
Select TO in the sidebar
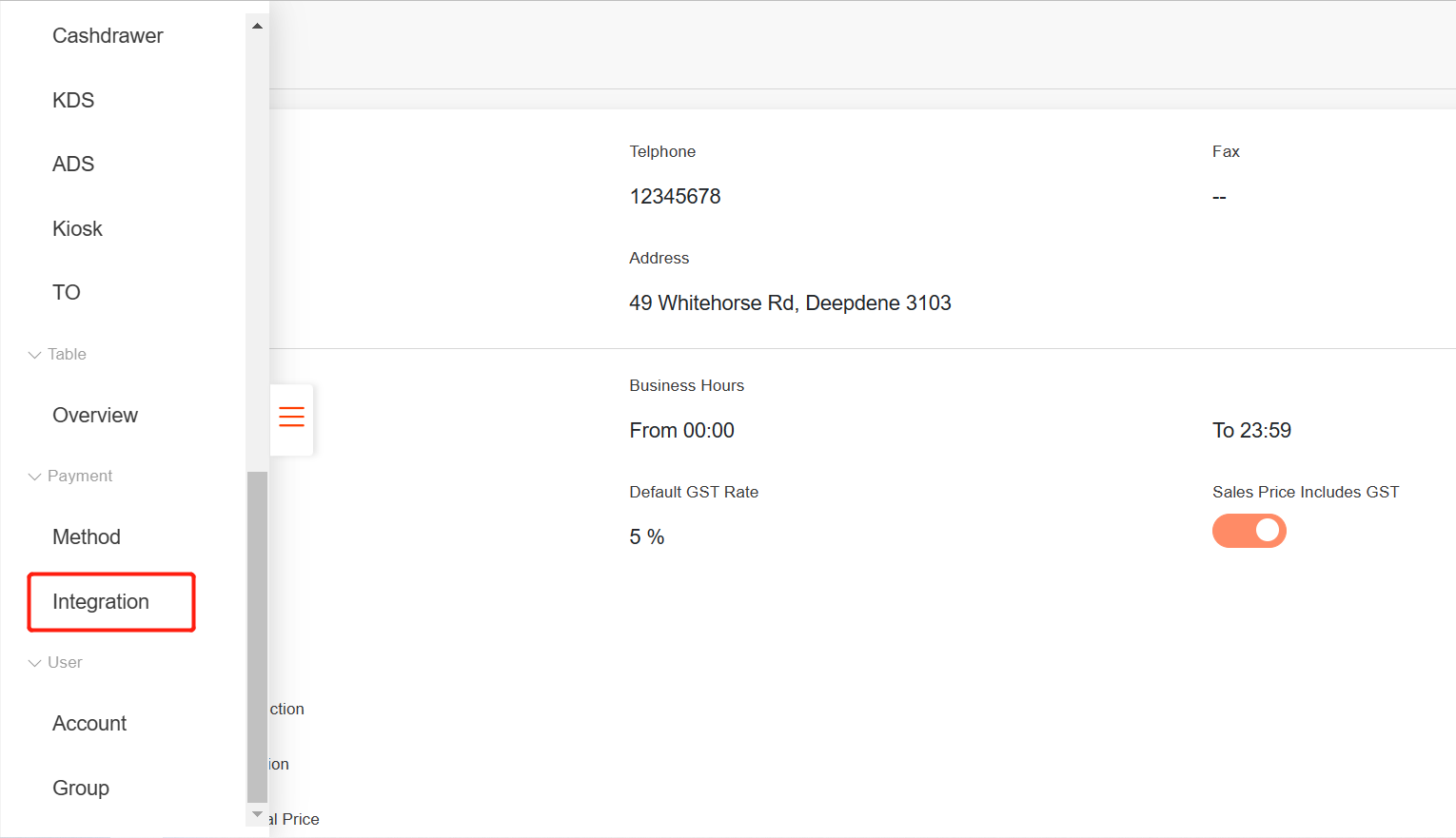[66, 292]
